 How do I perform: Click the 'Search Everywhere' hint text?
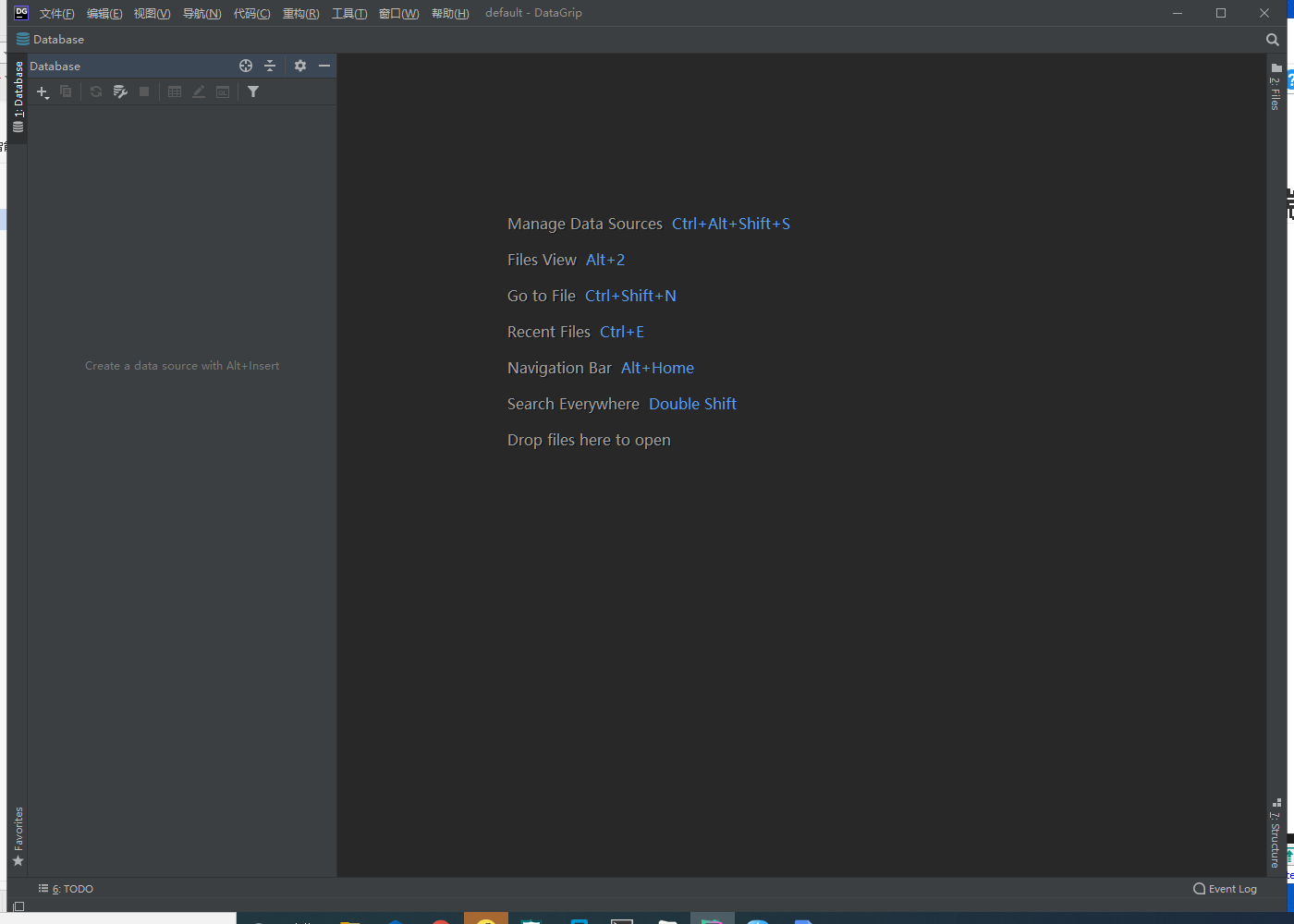[573, 404]
